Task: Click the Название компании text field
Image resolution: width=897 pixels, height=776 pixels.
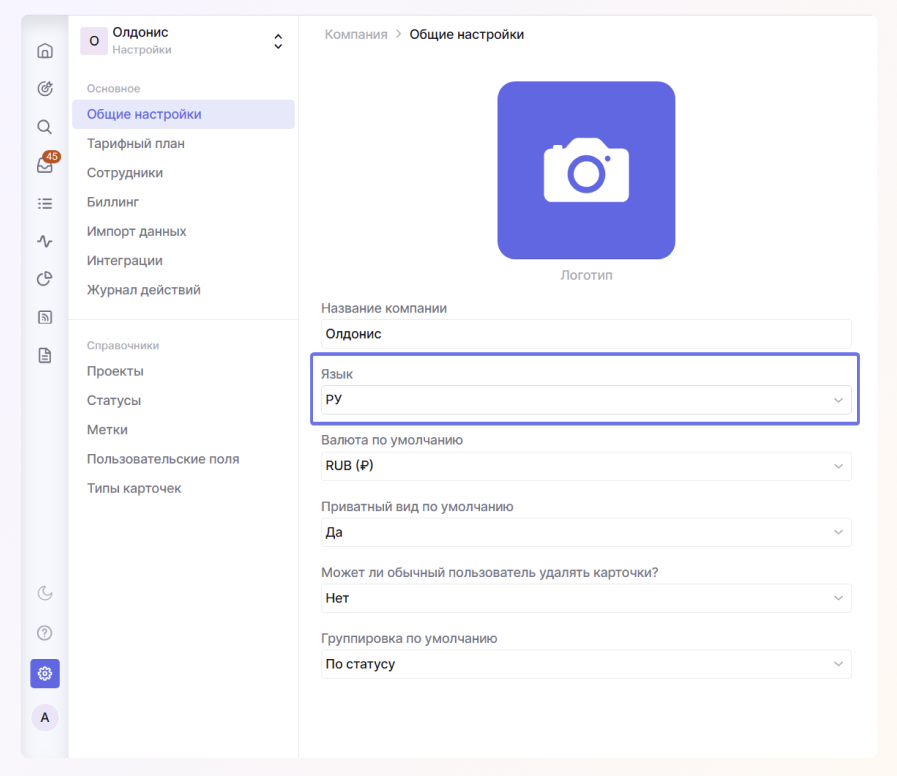Action: tap(585, 334)
